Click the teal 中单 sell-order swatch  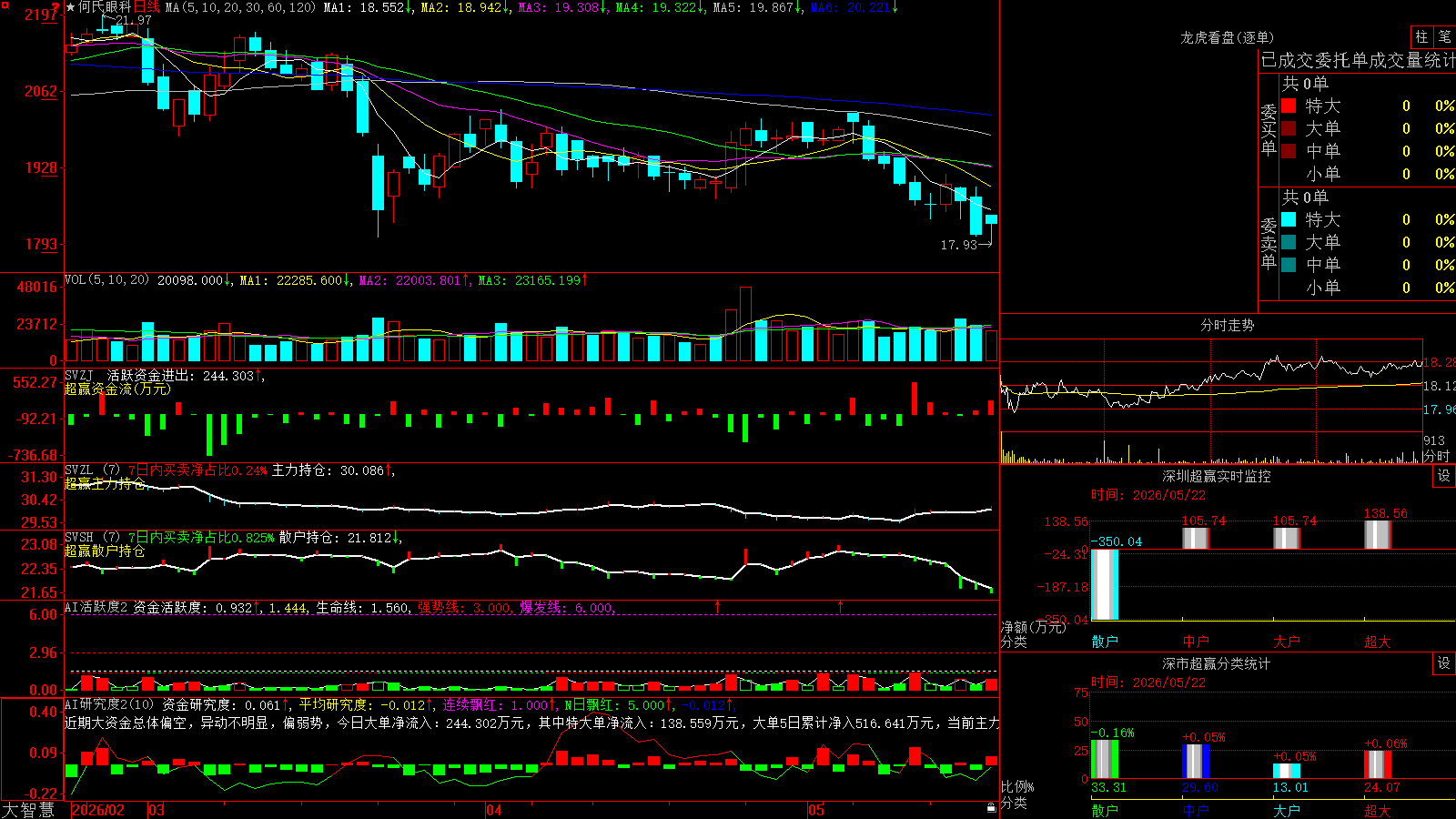point(1289,265)
